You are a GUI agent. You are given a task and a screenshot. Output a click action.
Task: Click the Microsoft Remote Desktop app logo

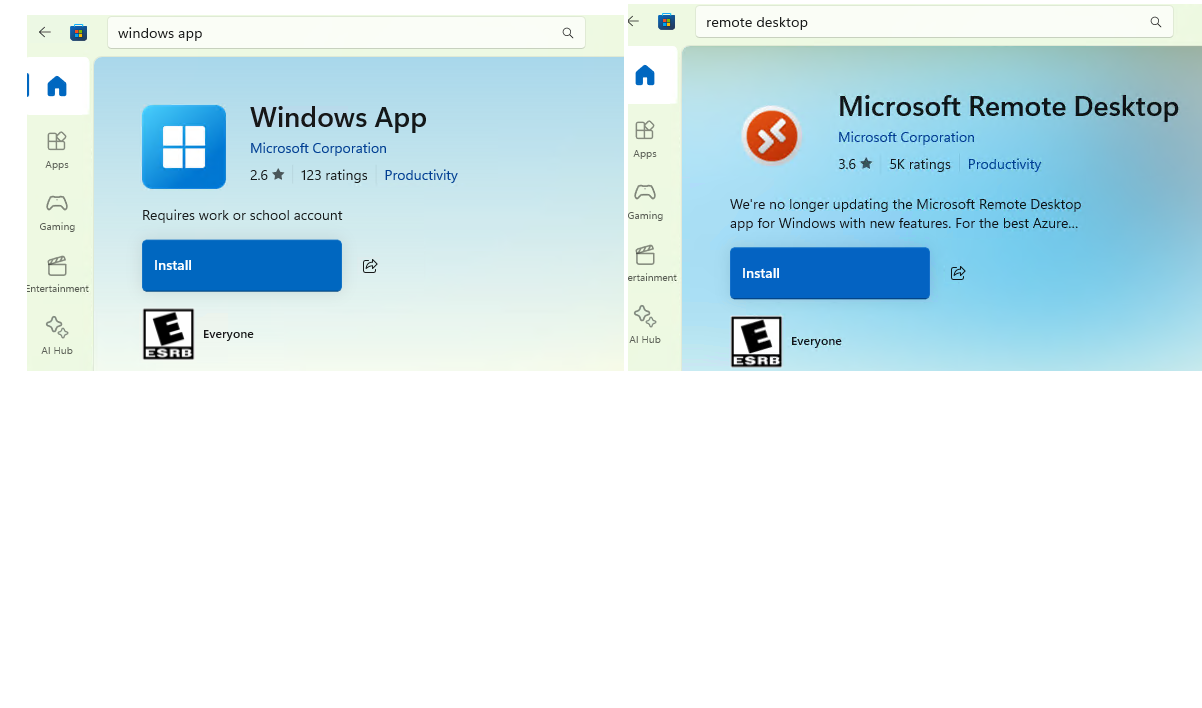(x=772, y=135)
